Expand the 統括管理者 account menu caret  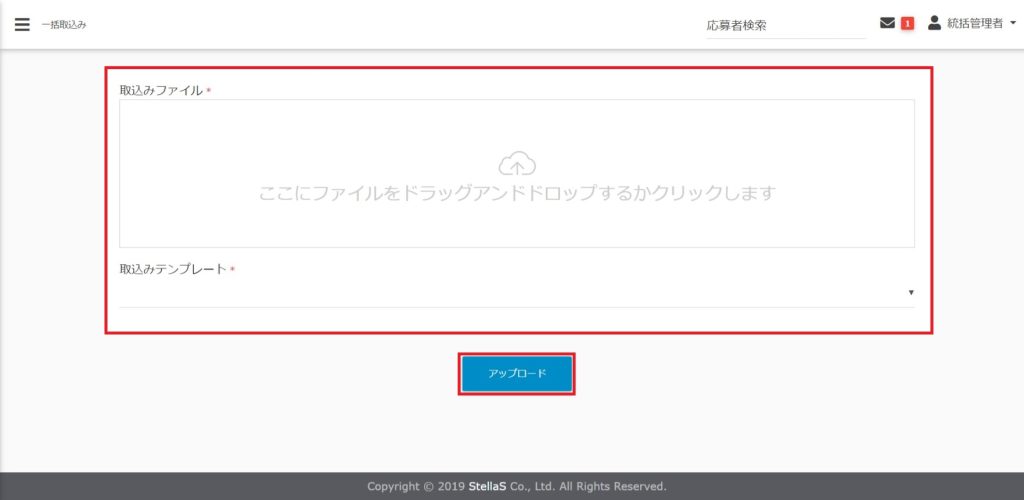pyautogui.click(x=1013, y=24)
